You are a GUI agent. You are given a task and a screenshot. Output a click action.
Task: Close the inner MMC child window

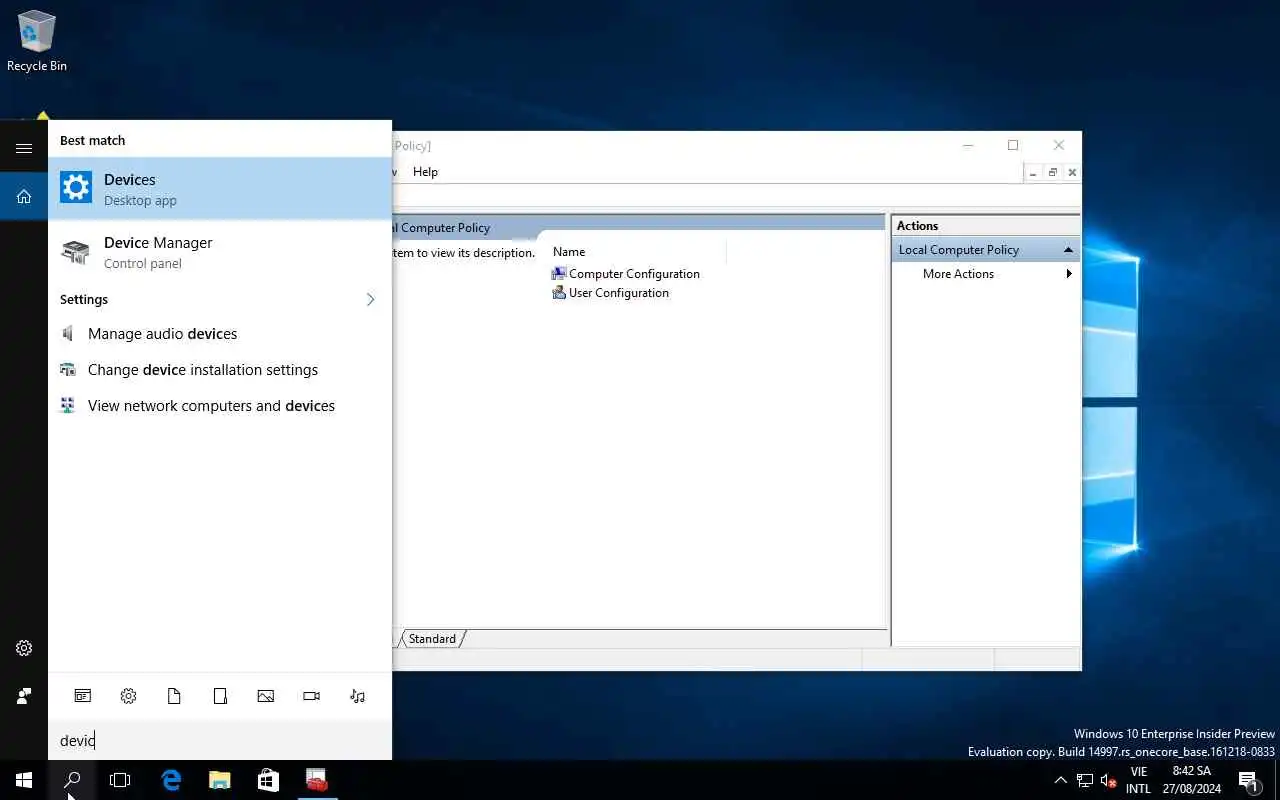pyautogui.click(x=1072, y=173)
